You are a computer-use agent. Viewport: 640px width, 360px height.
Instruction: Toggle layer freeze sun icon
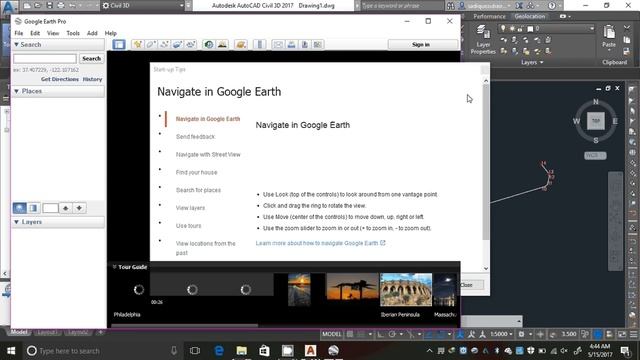(512, 29)
